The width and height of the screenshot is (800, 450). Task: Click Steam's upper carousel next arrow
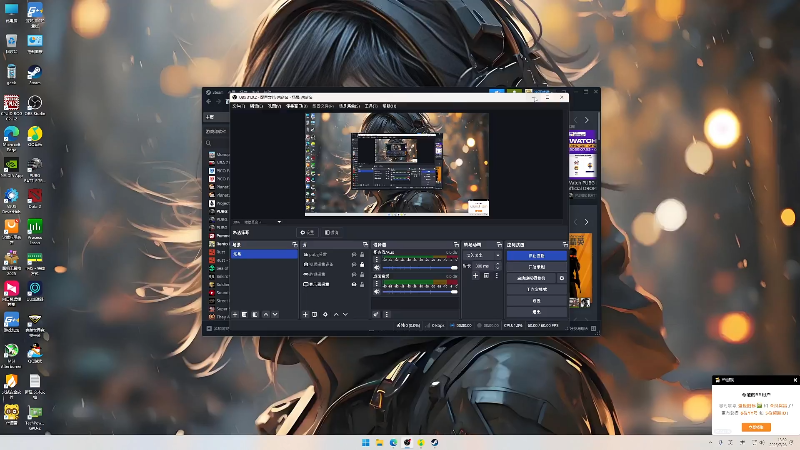pos(587,120)
